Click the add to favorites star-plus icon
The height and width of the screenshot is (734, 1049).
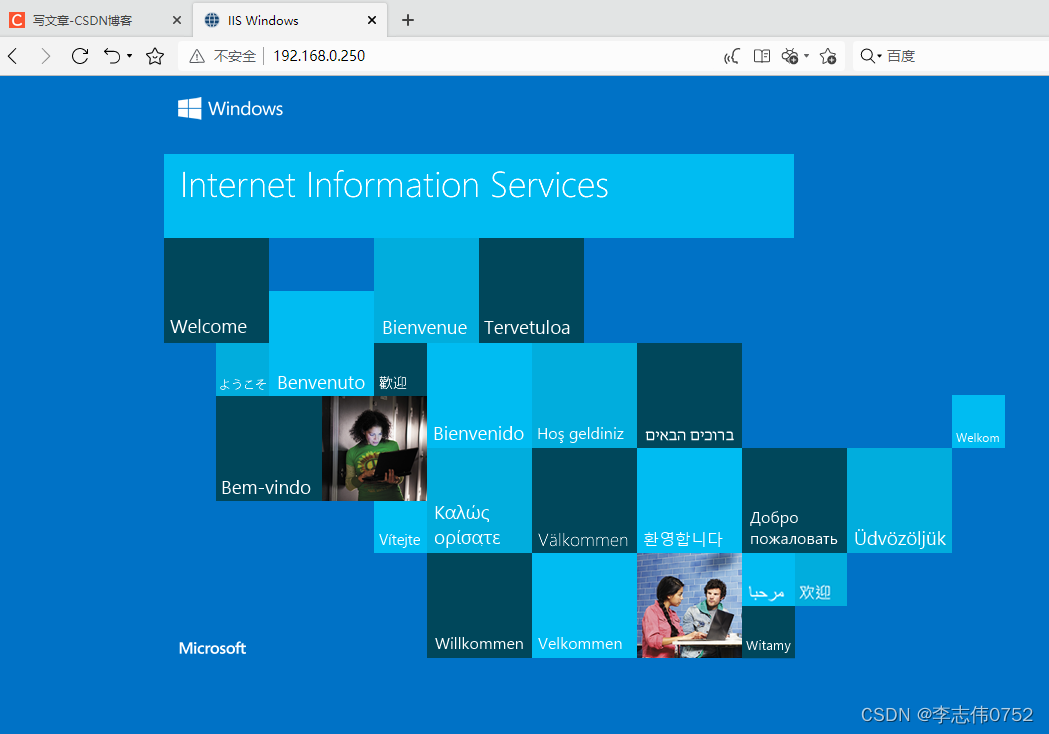[x=828, y=56]
